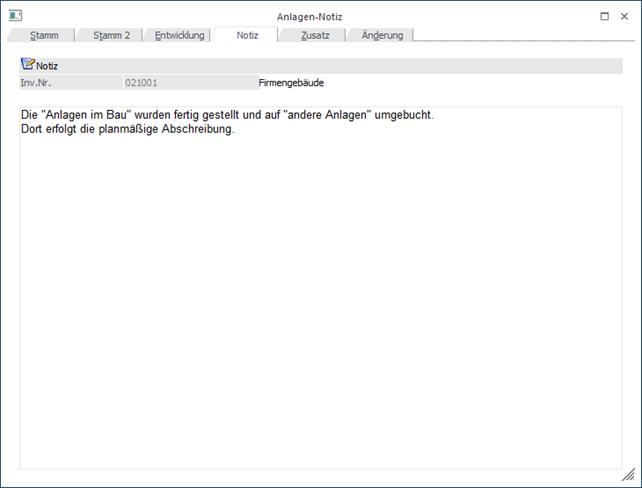Go to the Entwicklung tab
Image resolution: width=642 pixels, height=488 pixels.
click(179, 35)
